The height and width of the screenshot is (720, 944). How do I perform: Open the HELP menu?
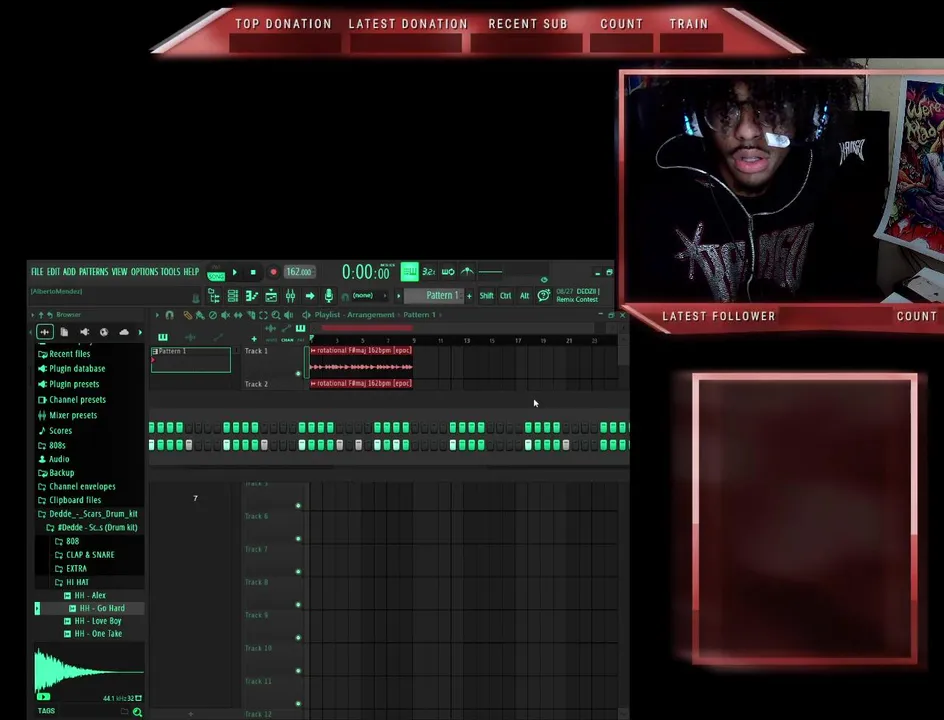coord(191,272)
